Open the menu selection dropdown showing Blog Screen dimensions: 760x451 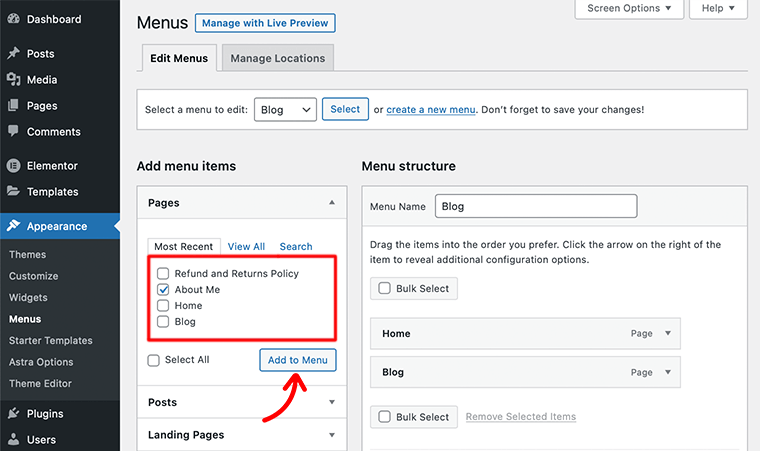[285, 110]
